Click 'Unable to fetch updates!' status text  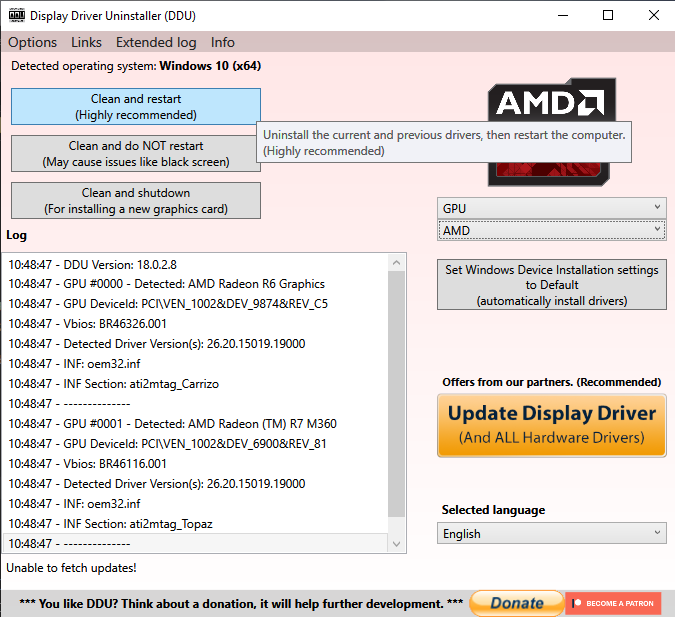click(71, 568)
